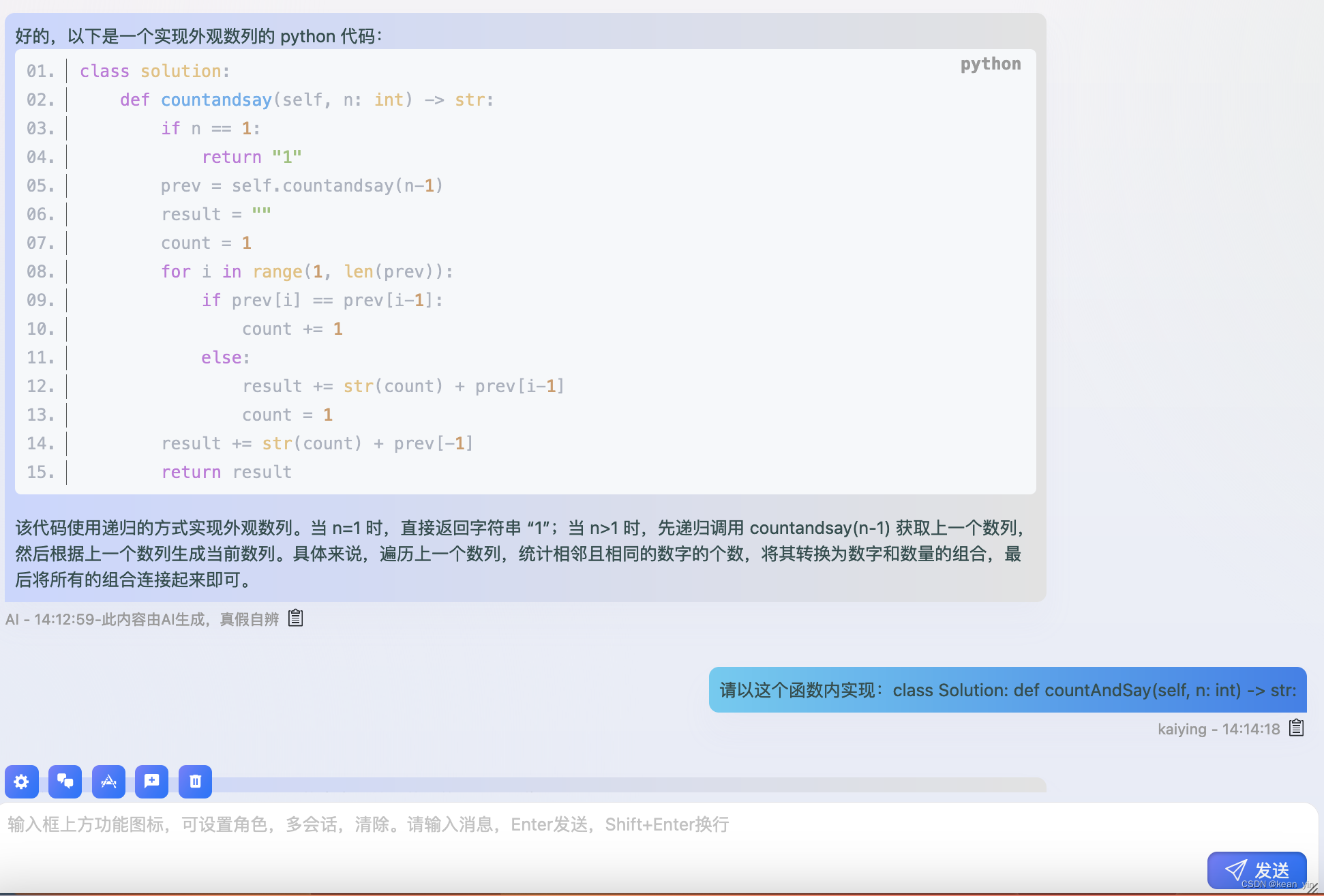Click the 'count = 1' line numbered 07
This screenshot has height=896, width=1324.
(x=206, y=243)
